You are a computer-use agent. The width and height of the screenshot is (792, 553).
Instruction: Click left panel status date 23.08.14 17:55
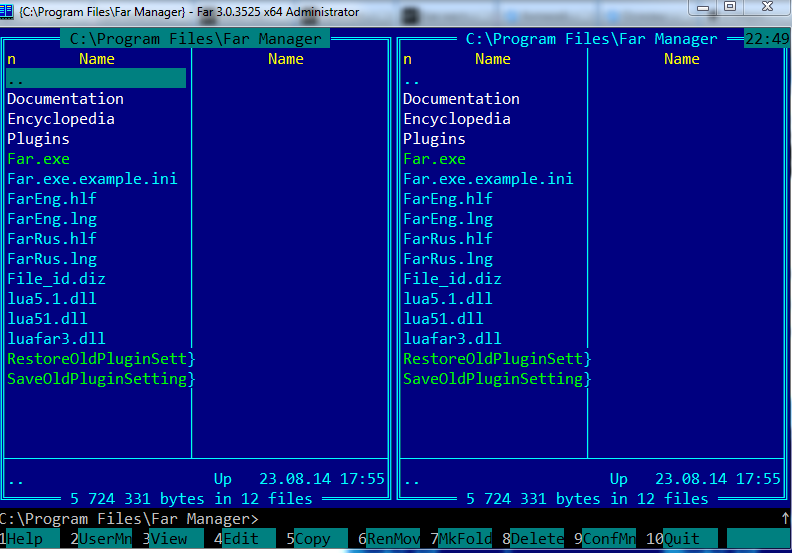[322, 479]
